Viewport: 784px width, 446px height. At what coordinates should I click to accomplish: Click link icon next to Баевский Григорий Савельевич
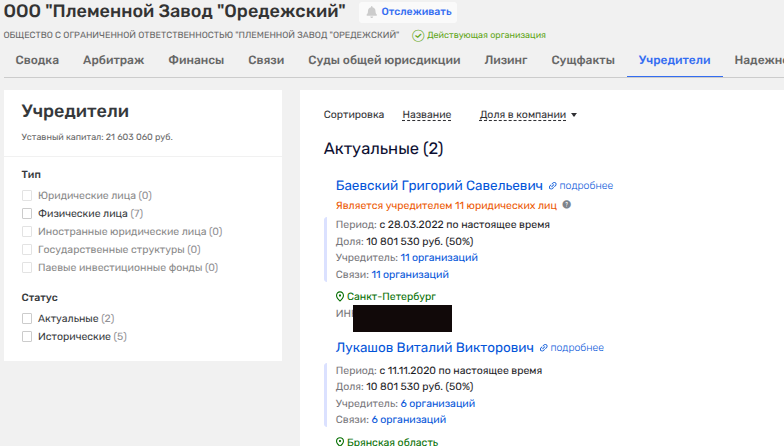click(552, 186)
